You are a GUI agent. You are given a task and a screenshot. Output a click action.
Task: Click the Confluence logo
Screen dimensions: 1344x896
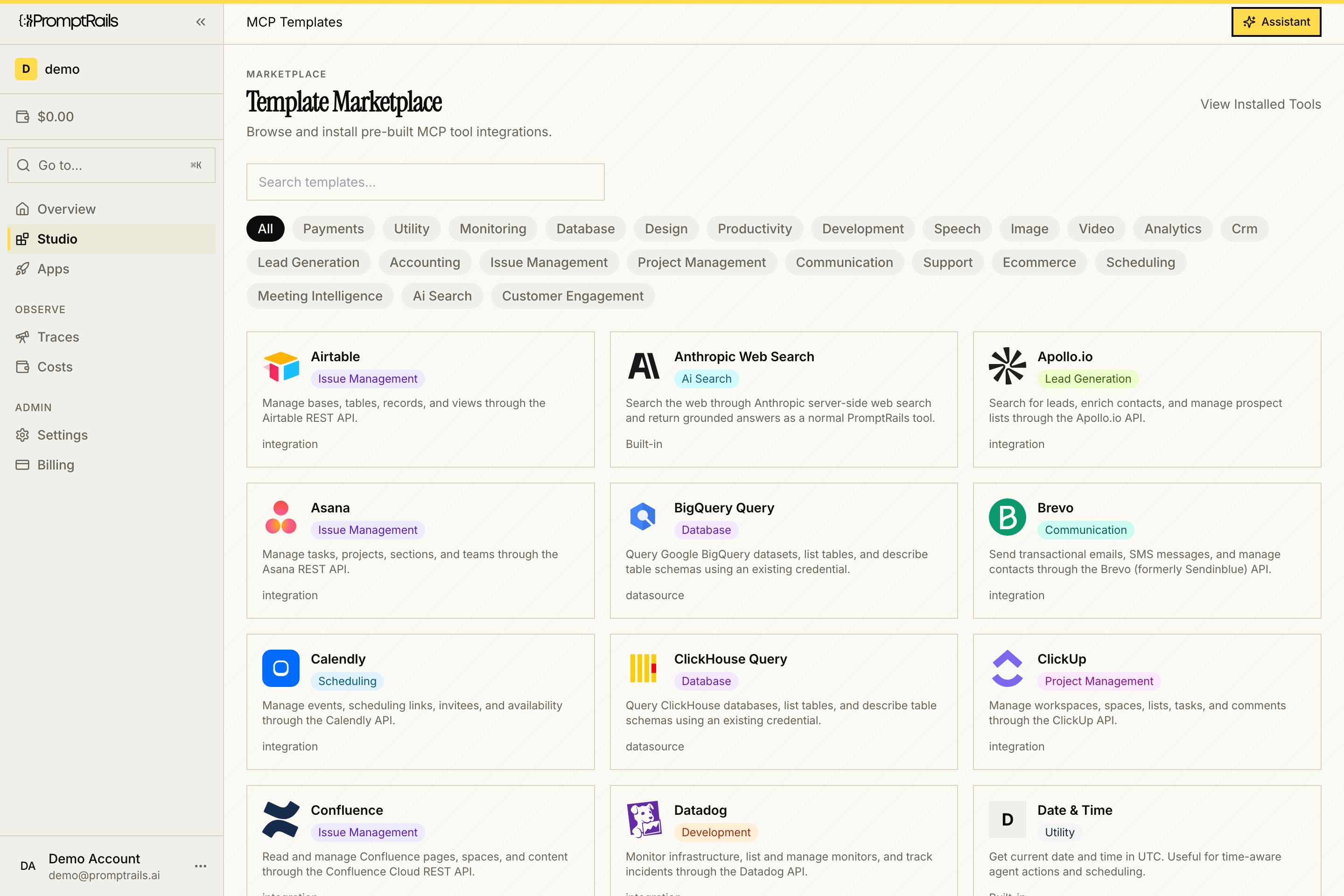[x=280, y=820]
